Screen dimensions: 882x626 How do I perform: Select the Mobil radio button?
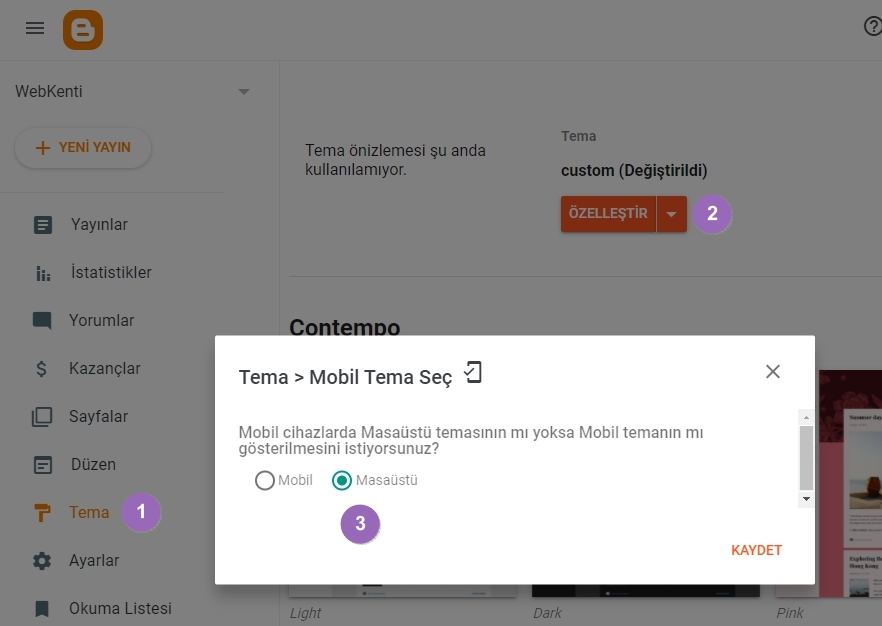point(265,481)
